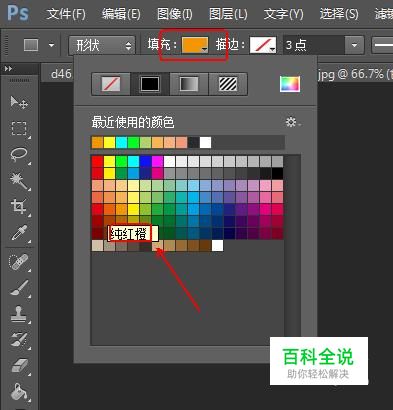393x410 pixels.
Task: Select the Eyedropper tool
Action: click(19, 233)
